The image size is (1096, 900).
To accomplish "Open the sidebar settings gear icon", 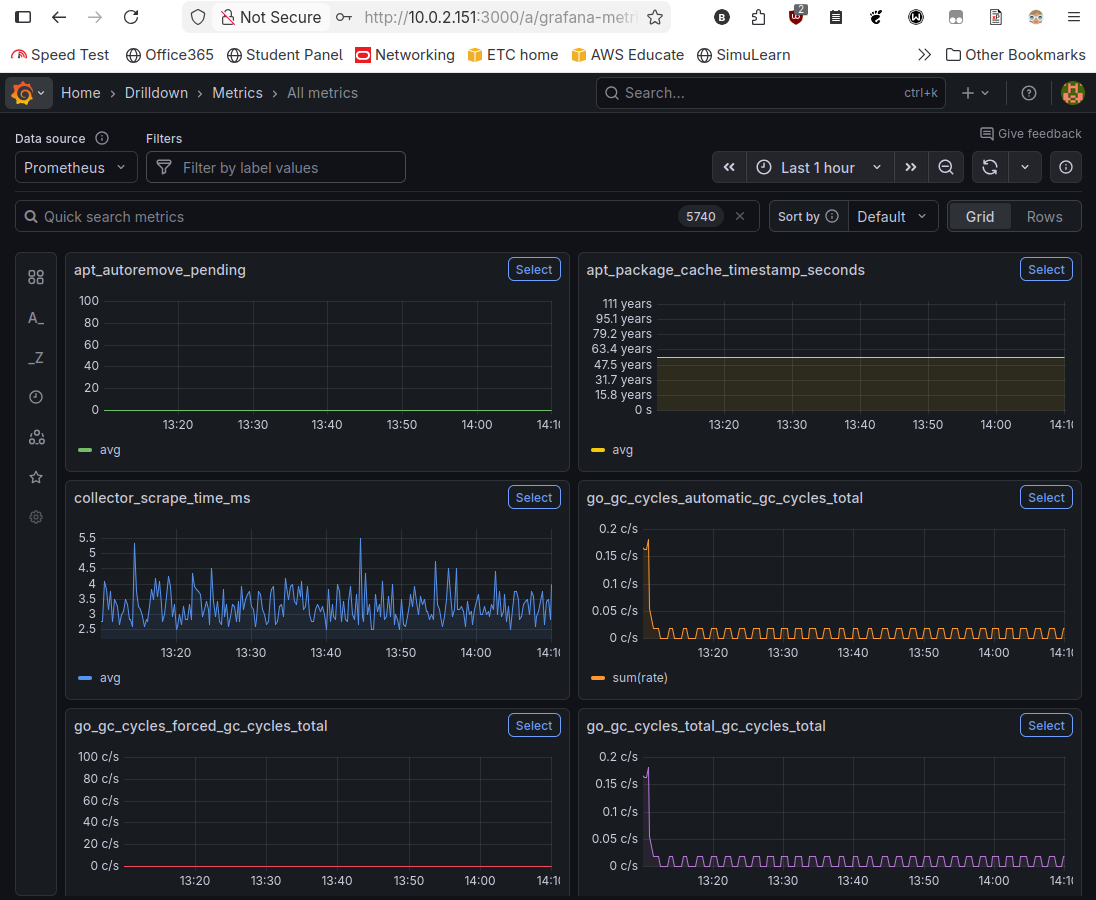I will [x=36, y=517].
